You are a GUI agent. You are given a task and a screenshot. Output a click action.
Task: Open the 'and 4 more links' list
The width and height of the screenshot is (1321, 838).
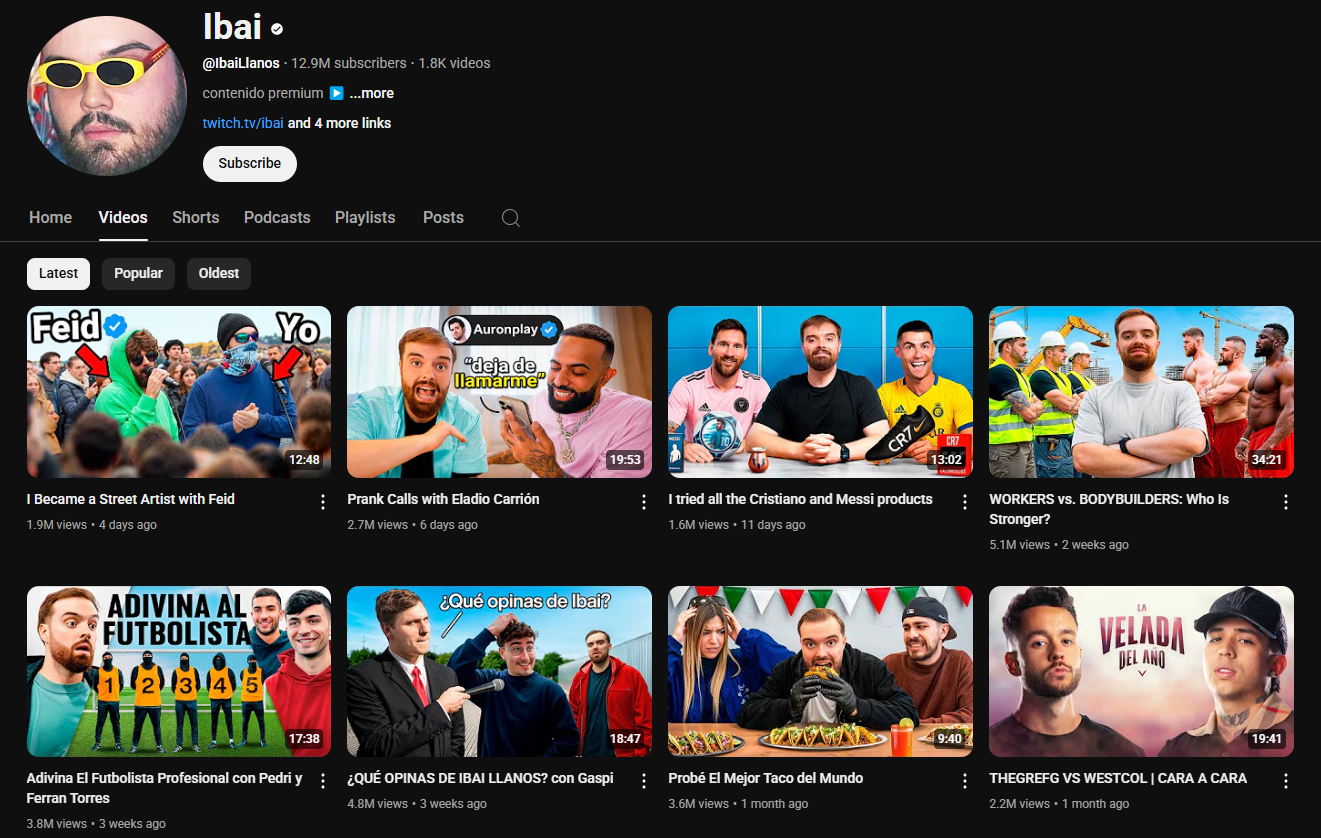[339, 123]
